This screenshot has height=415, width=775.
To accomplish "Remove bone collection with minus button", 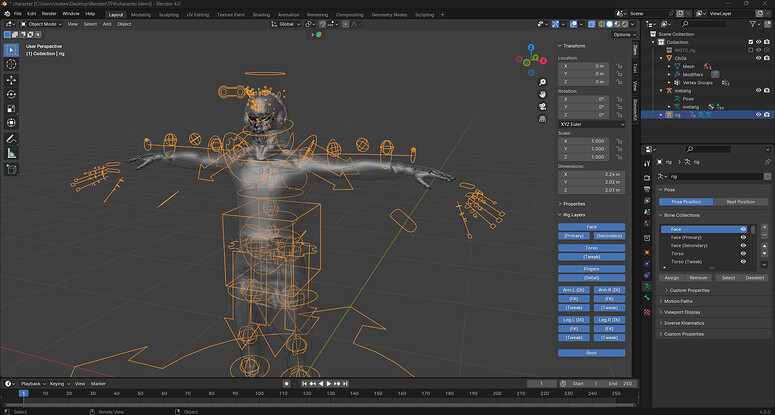I will [765, 236].
